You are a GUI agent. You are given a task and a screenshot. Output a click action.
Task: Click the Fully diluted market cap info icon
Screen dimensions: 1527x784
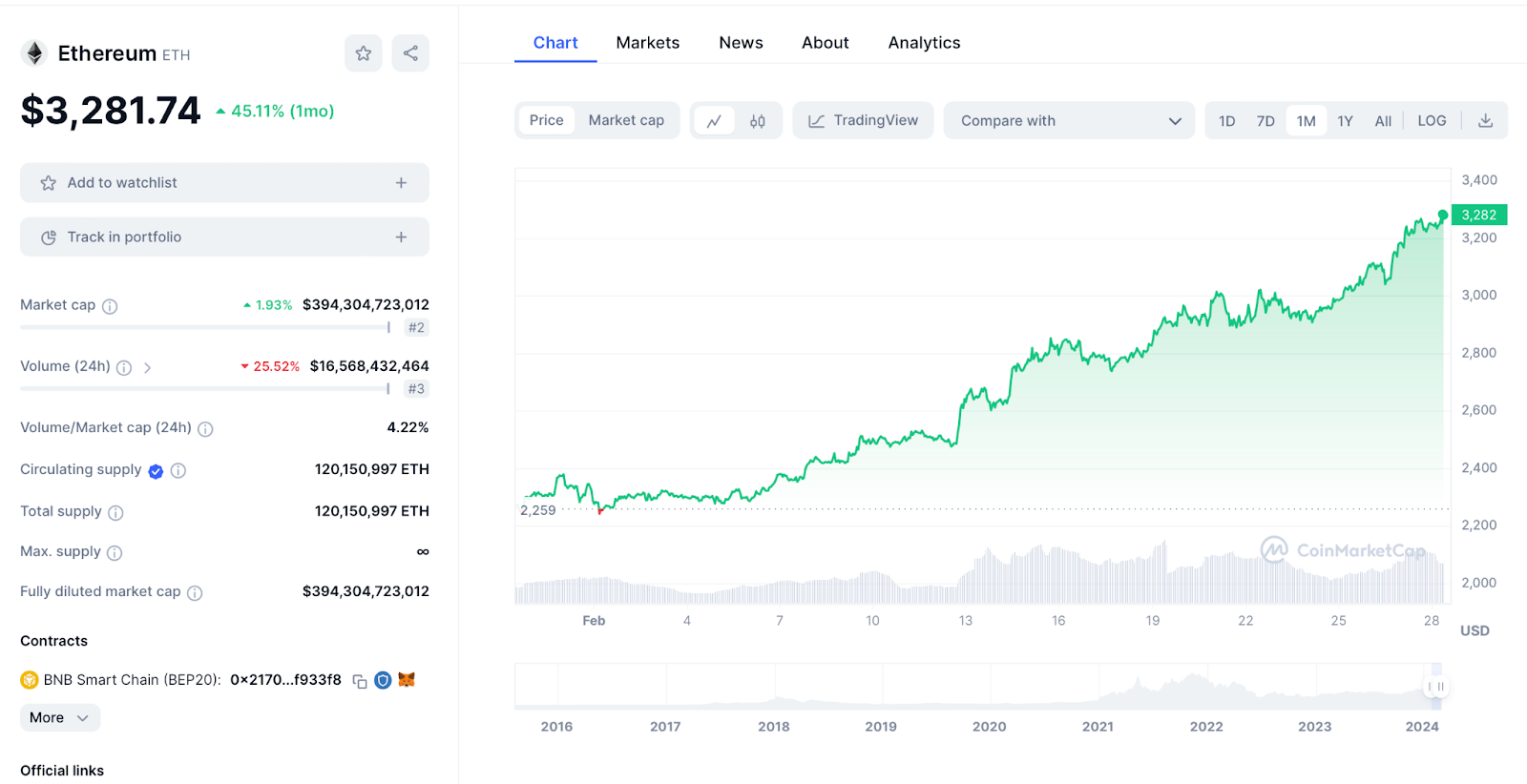click(195, 593)
